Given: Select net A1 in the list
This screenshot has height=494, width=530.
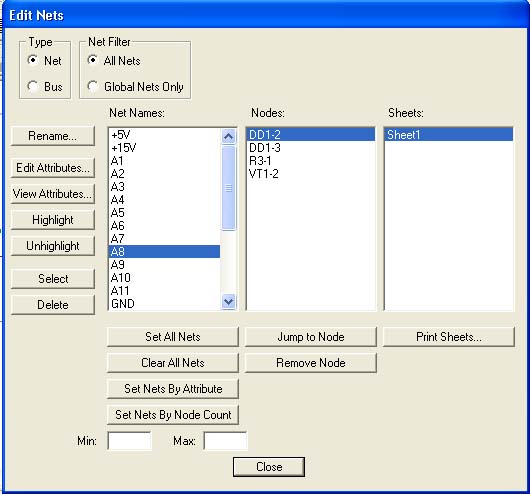Looking at the screenshot, I should tap(164, 161).
